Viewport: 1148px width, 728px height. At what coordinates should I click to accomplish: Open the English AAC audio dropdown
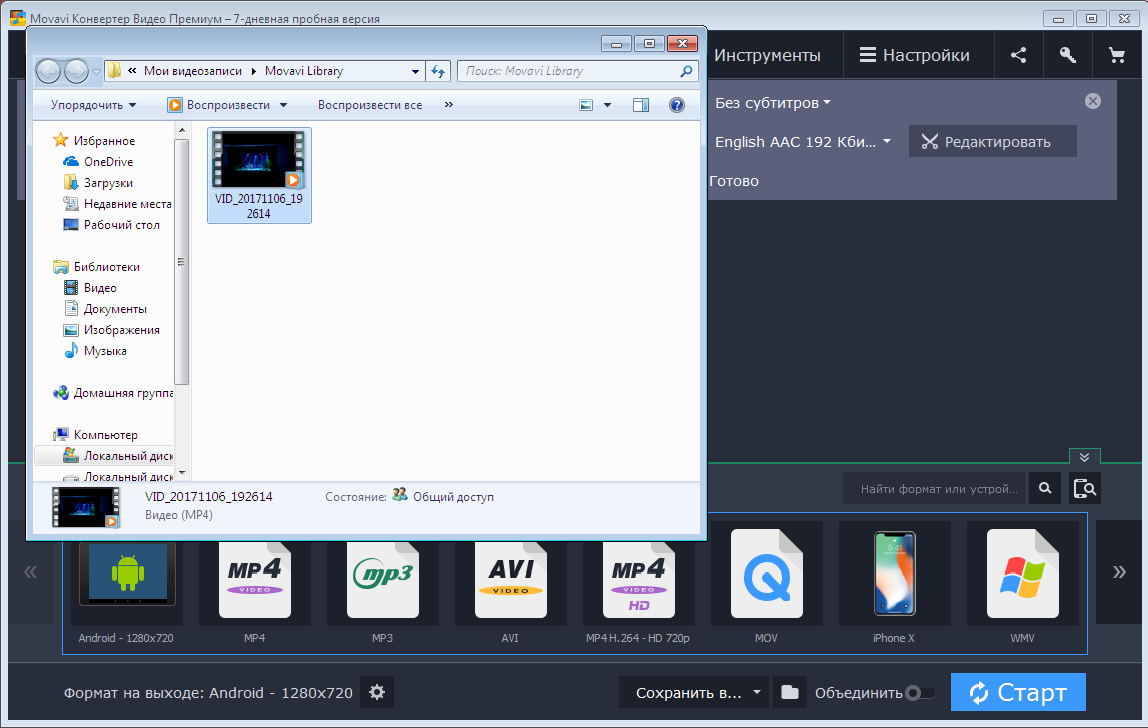802,142
